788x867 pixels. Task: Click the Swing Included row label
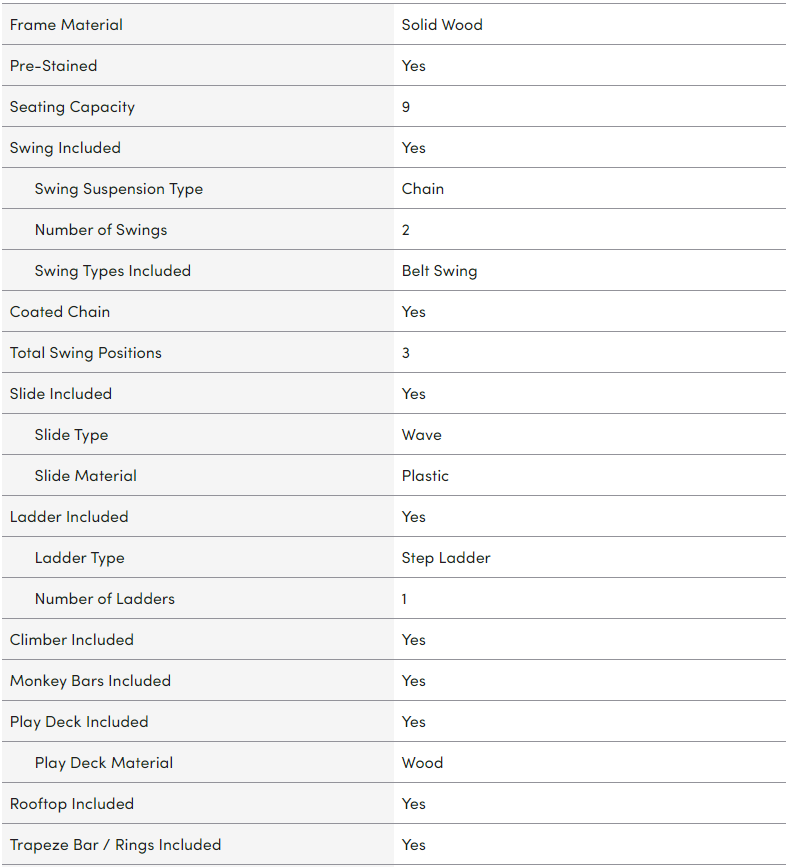point(65,148)
